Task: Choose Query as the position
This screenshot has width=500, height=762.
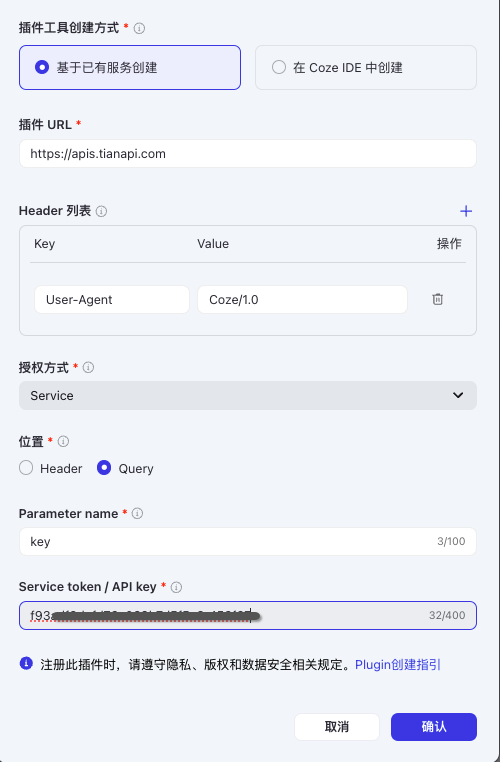Action: [125, 468]
